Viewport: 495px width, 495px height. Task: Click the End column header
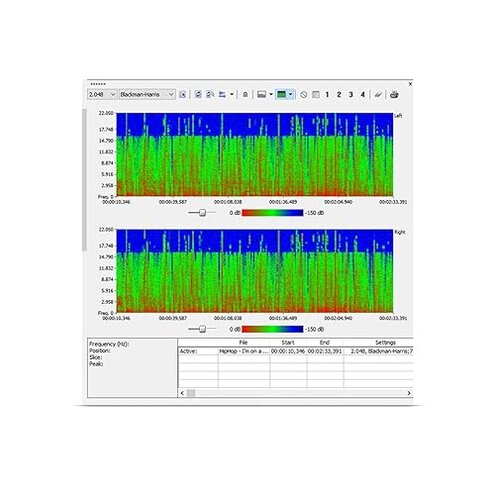(x=325, y=343)
